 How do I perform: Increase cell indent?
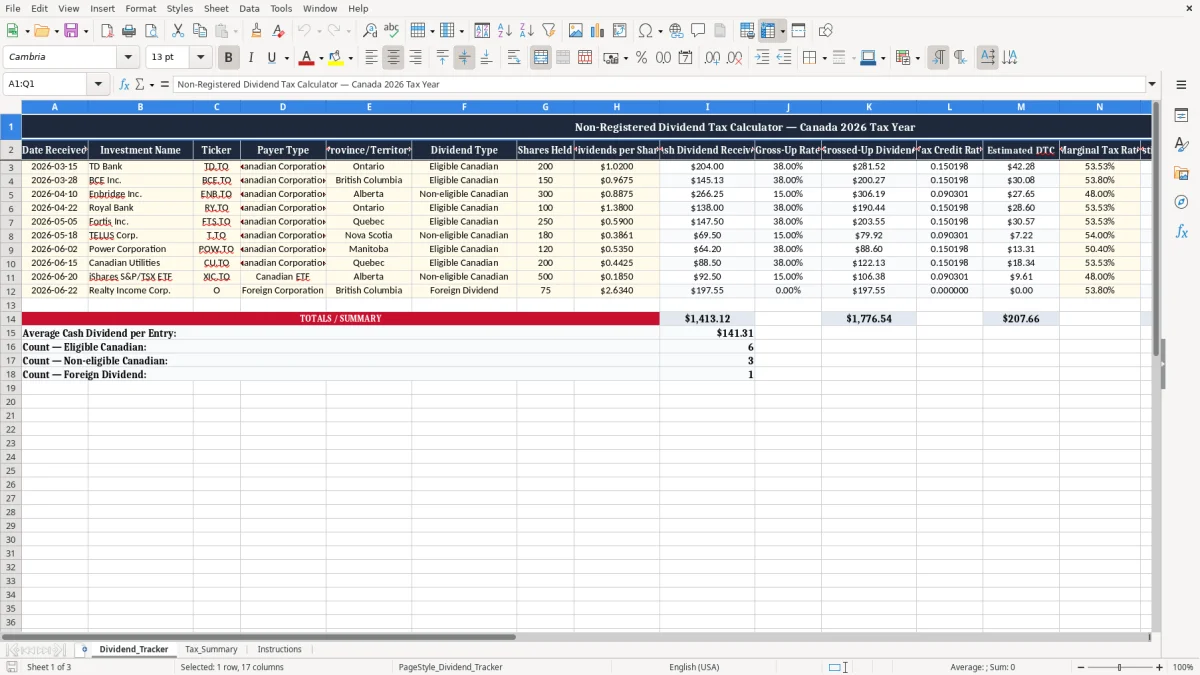762,58
